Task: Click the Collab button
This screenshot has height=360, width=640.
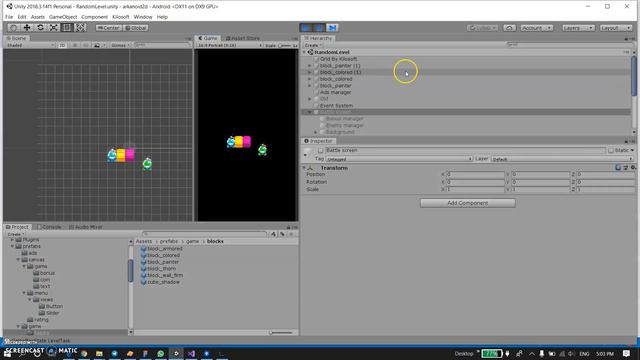Action: pos(482,28)
